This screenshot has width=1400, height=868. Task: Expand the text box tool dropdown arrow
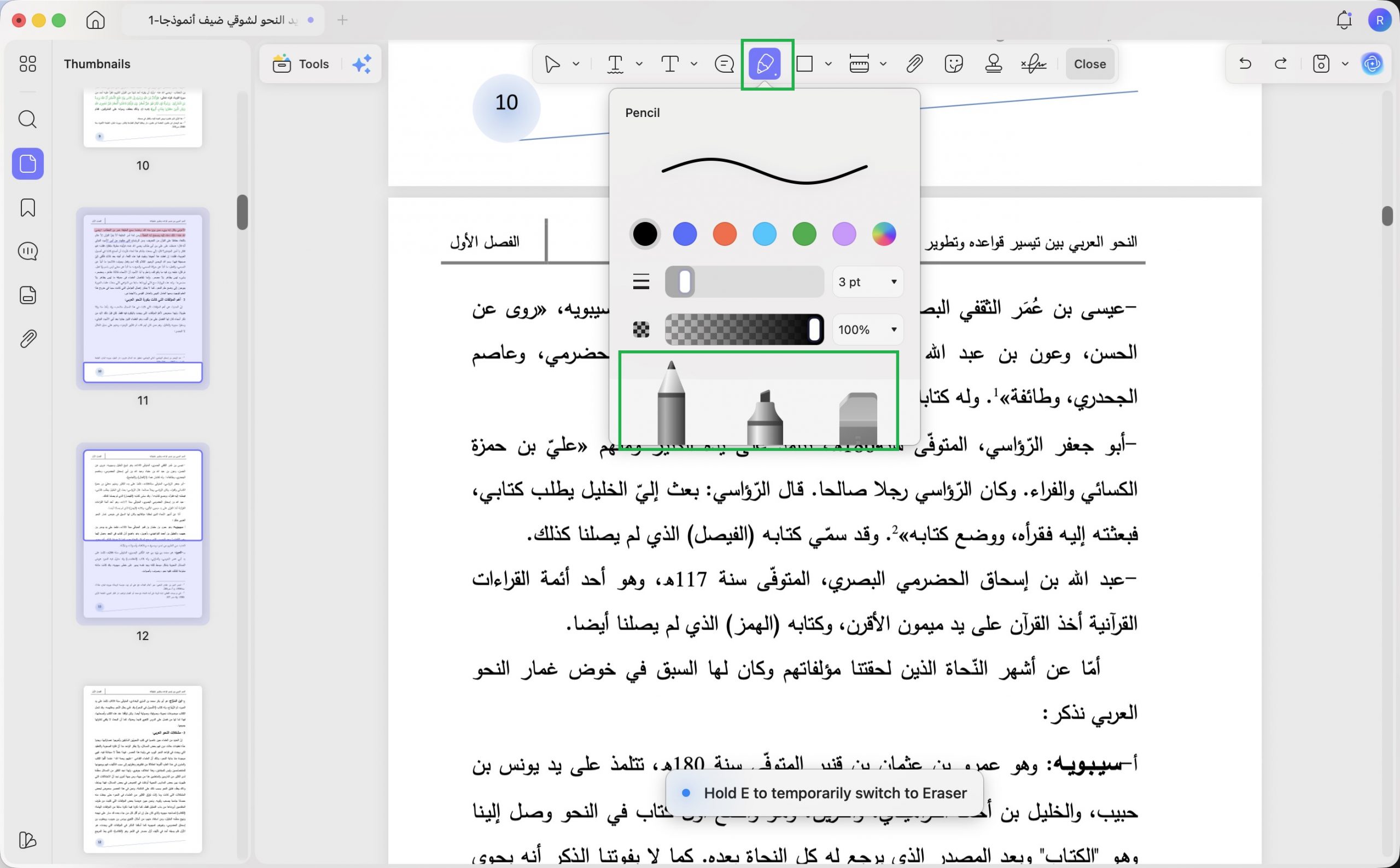pos(693,64)
